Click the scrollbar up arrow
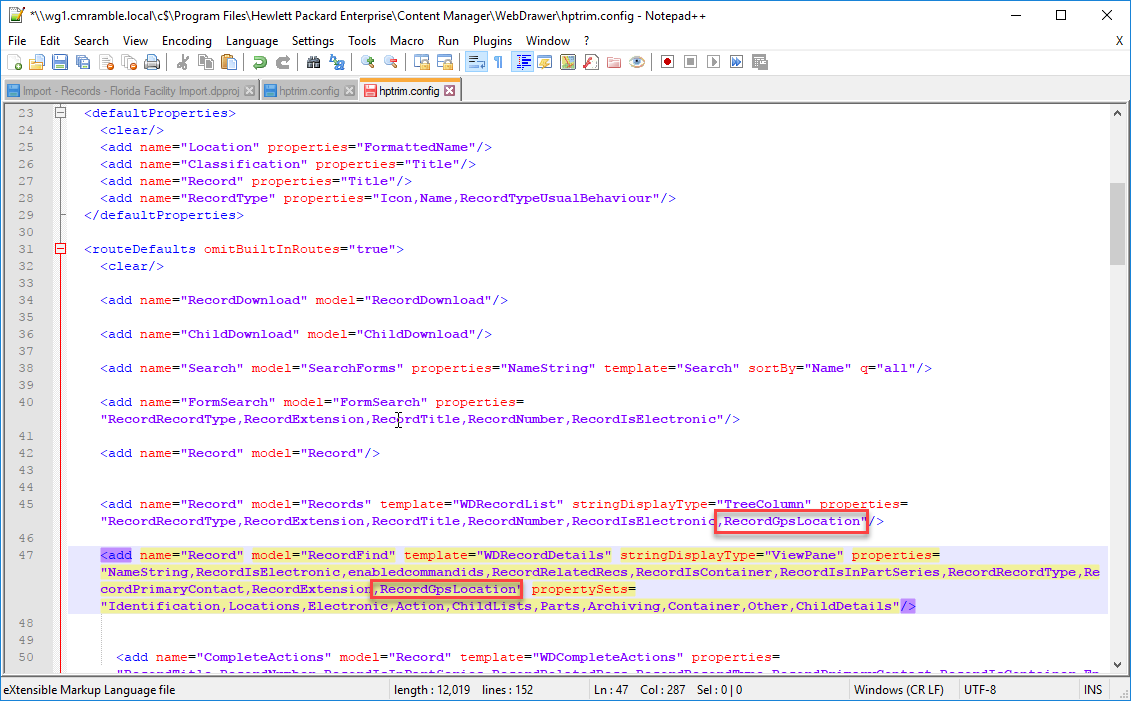 pyautogui.click(x=1117, y=113)
